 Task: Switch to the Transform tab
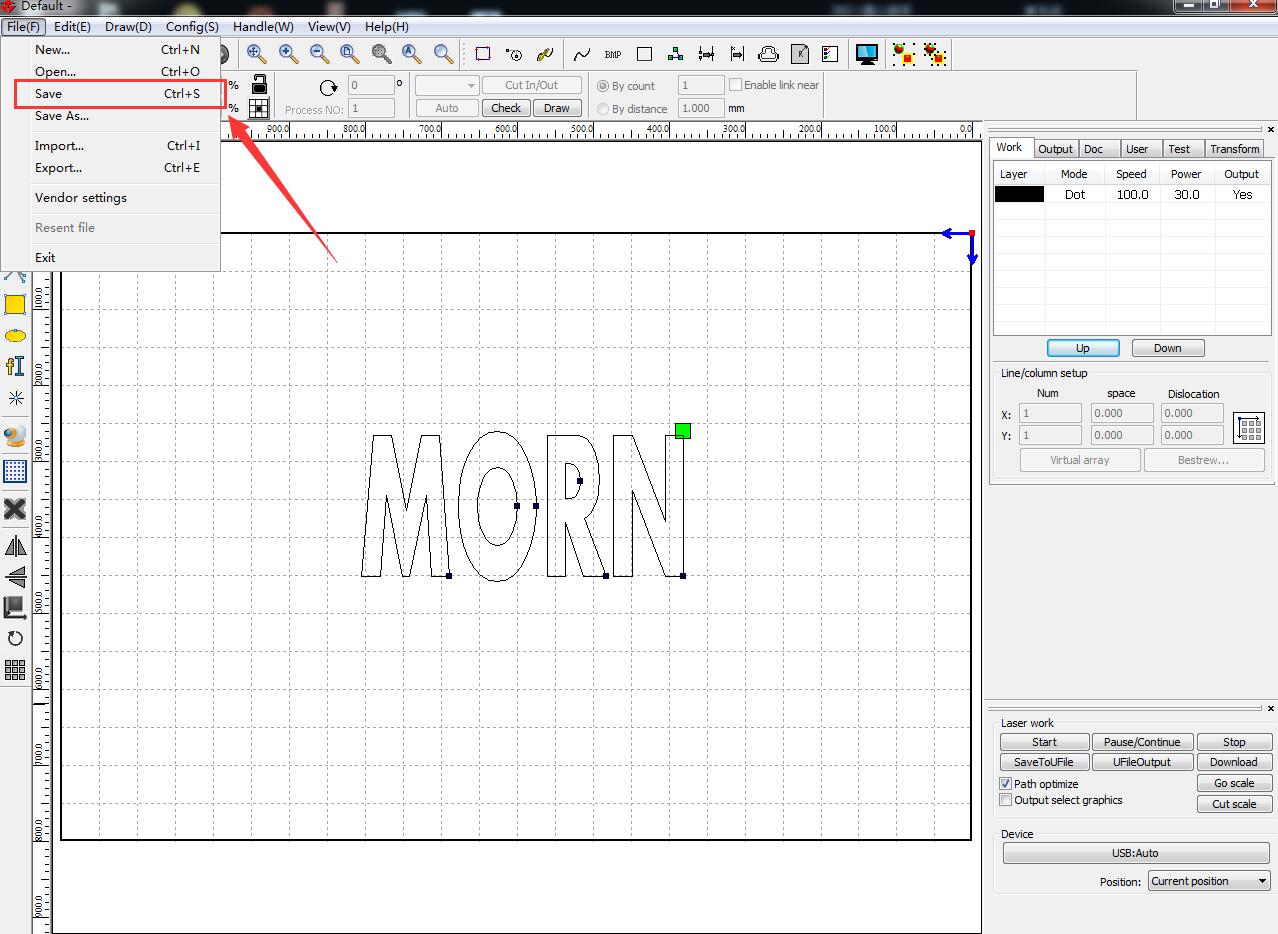pyautogui.click(x=1235, y=149)
